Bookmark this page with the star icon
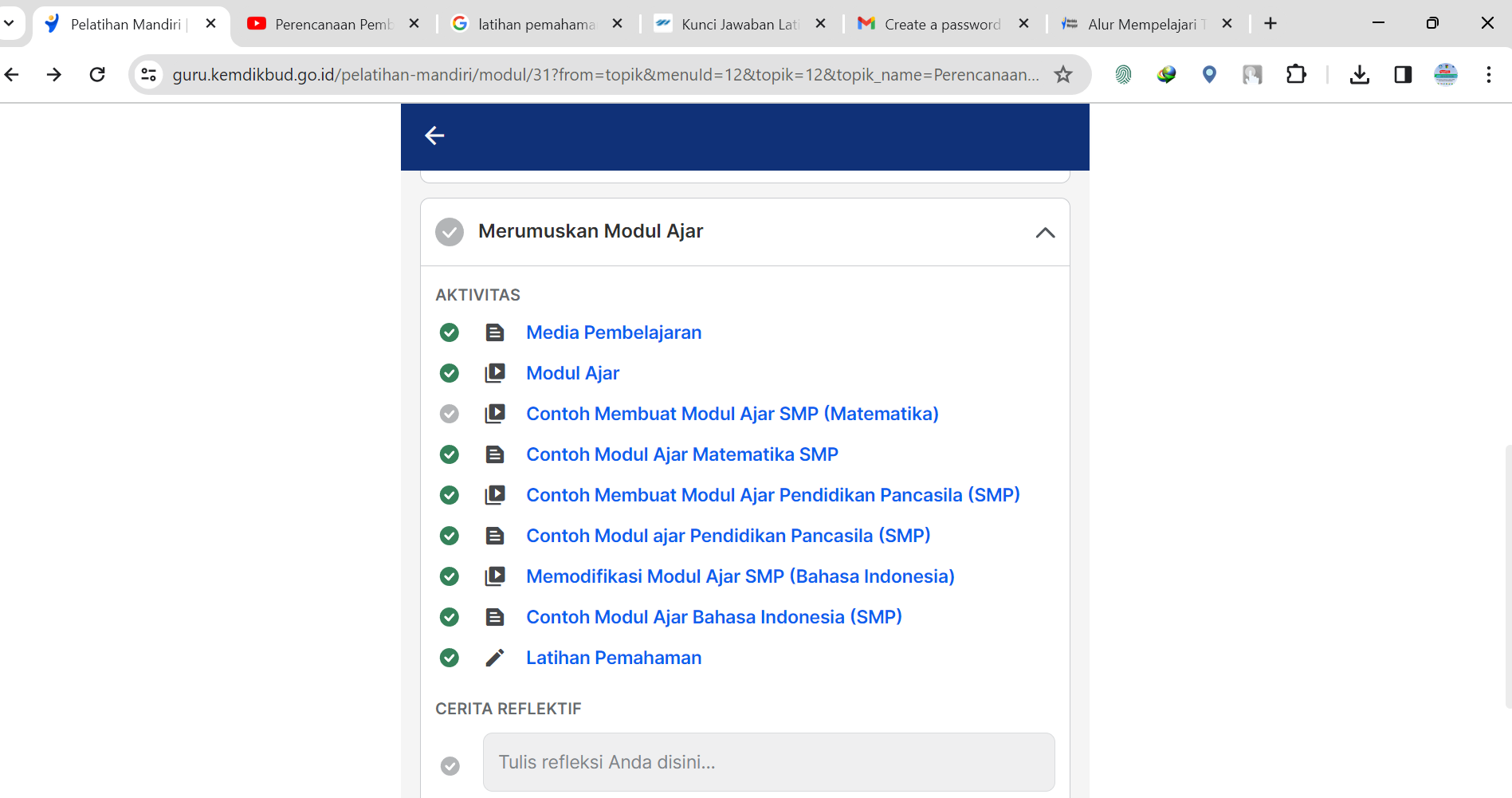This screenshot has height=798, width=1512. (1063, 75)
